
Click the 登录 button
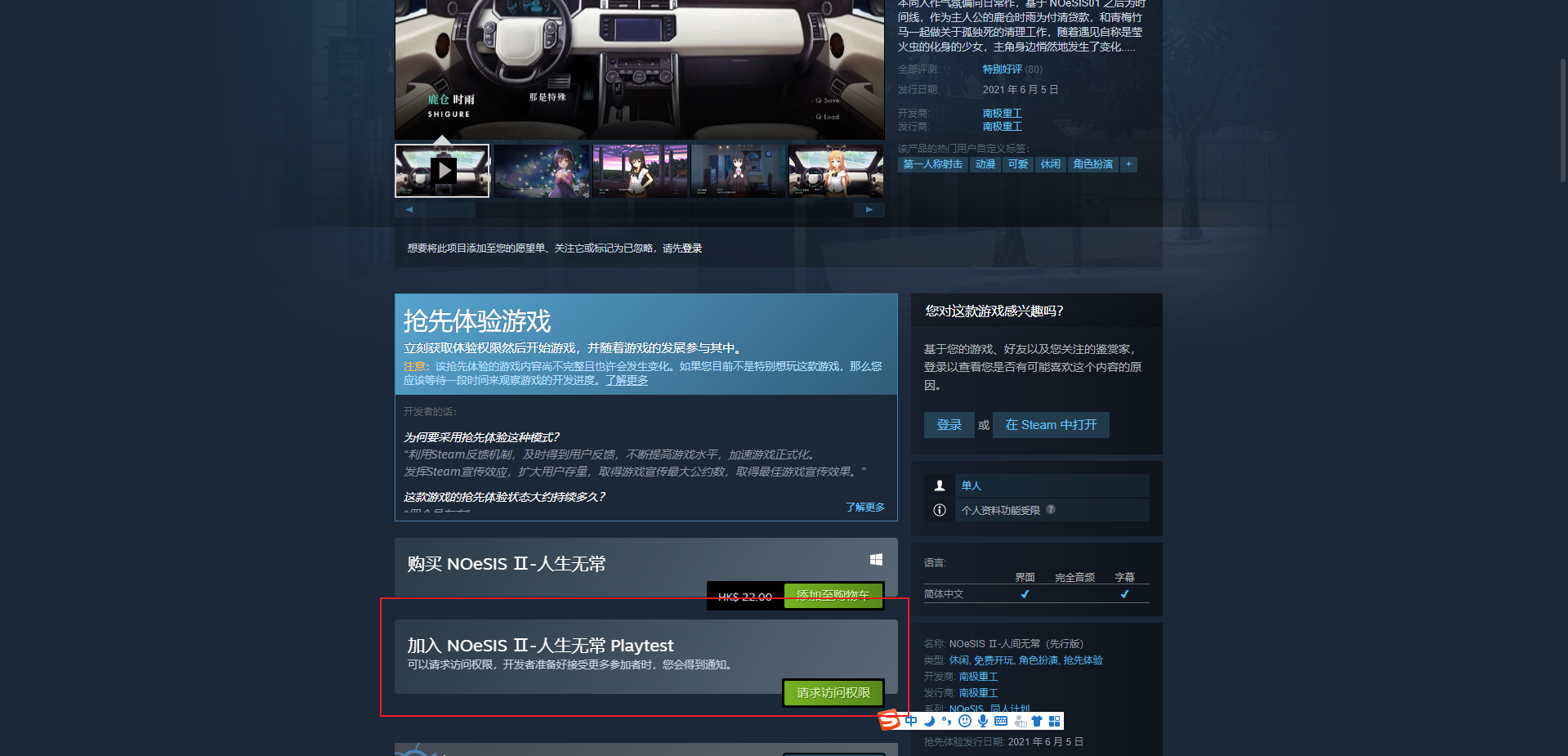[949, 425]
